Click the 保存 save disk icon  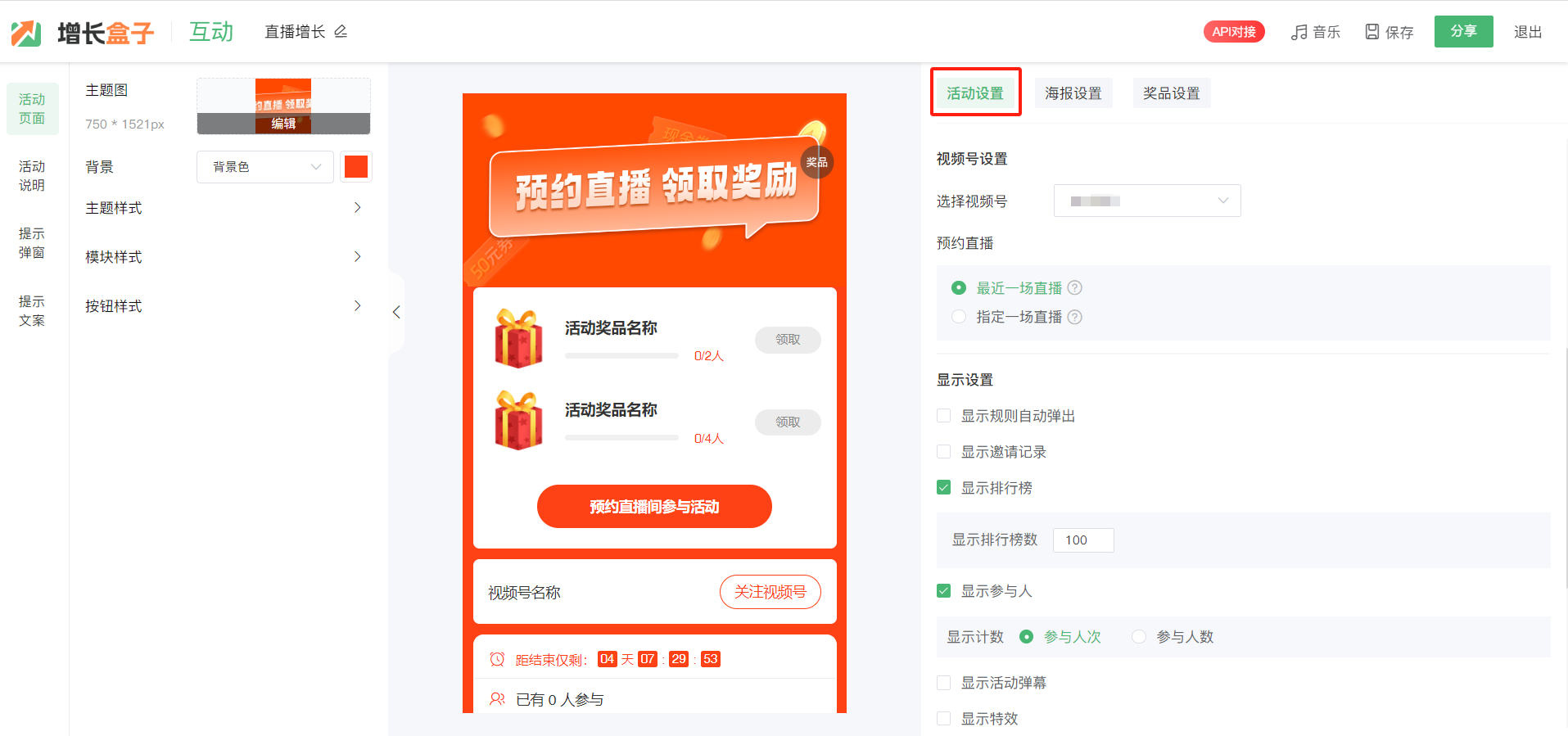coord(1372,32)
